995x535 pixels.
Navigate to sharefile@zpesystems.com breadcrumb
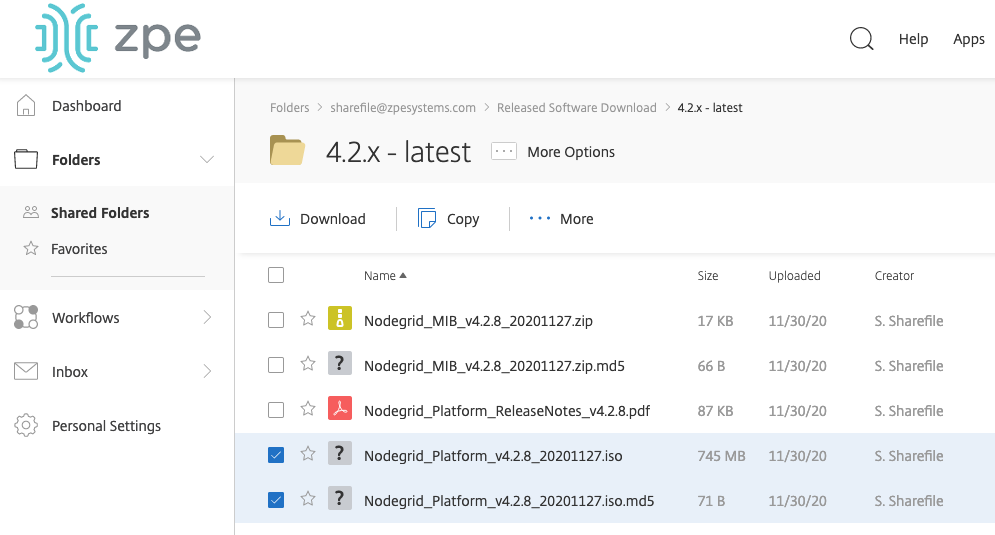coord(403,108)
